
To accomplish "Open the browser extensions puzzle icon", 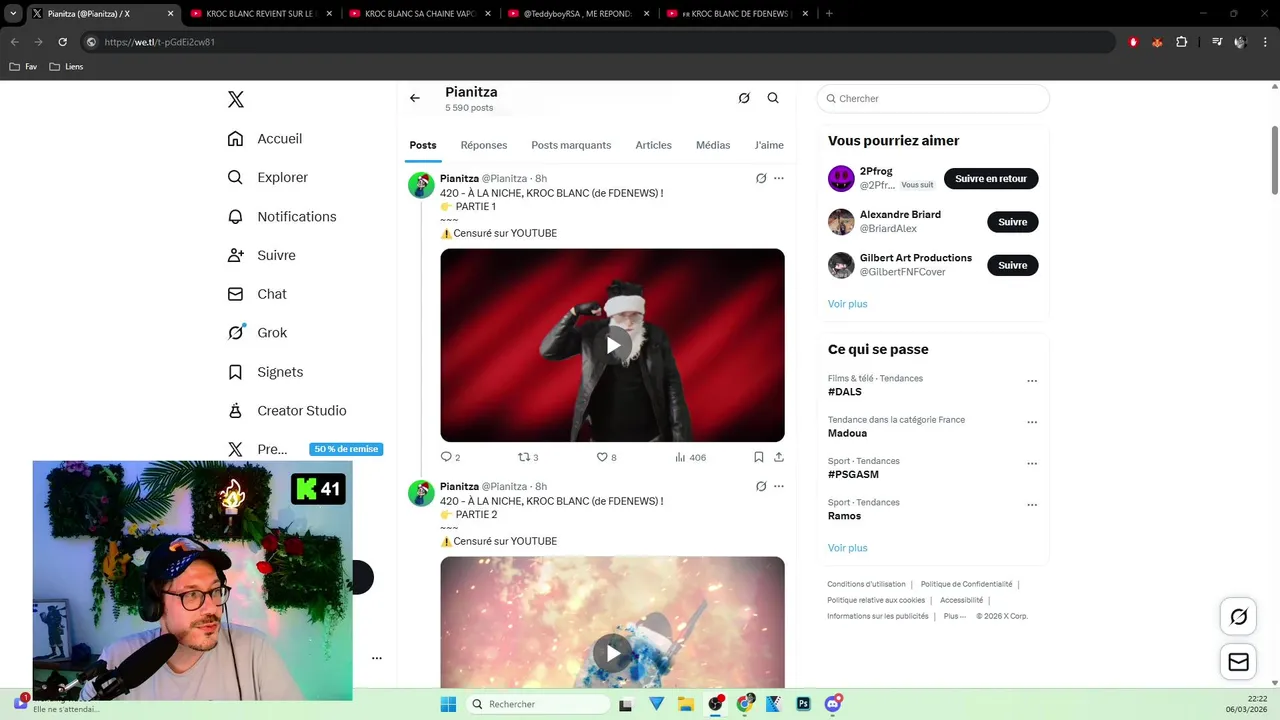I will (x=1181, y=42).
